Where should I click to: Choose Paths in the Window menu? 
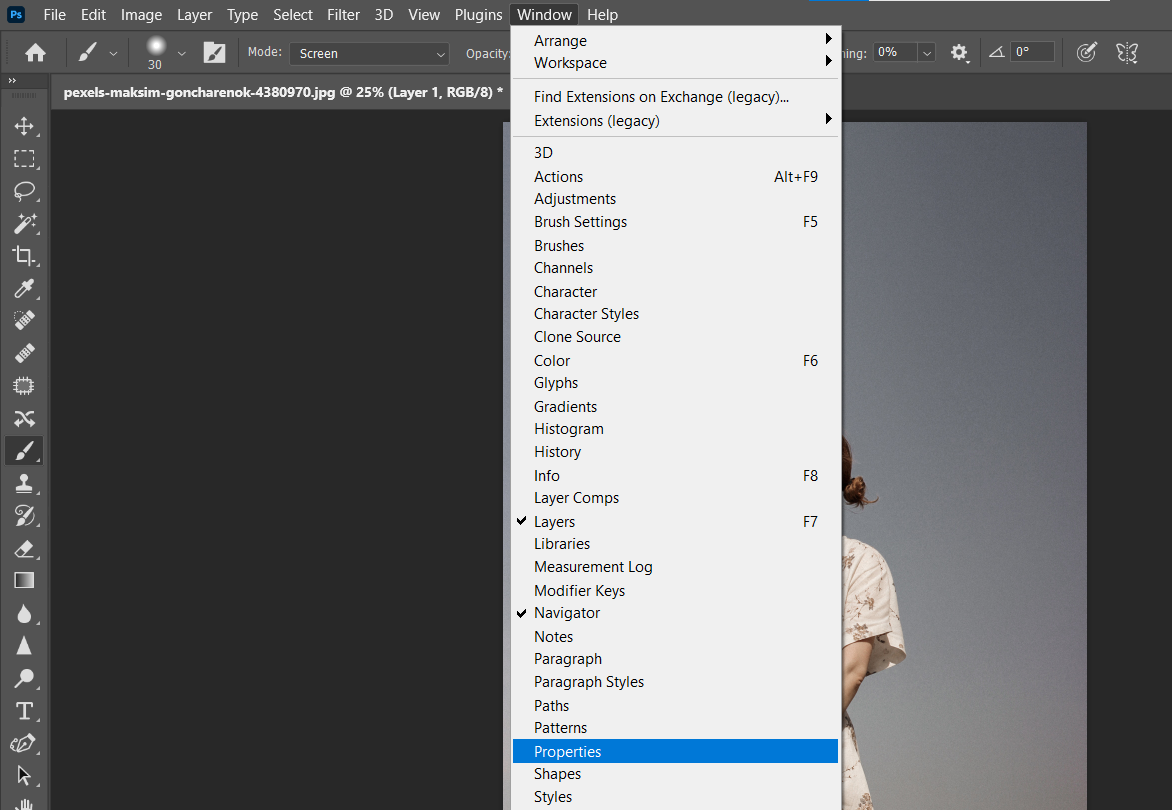click(675, 705)
